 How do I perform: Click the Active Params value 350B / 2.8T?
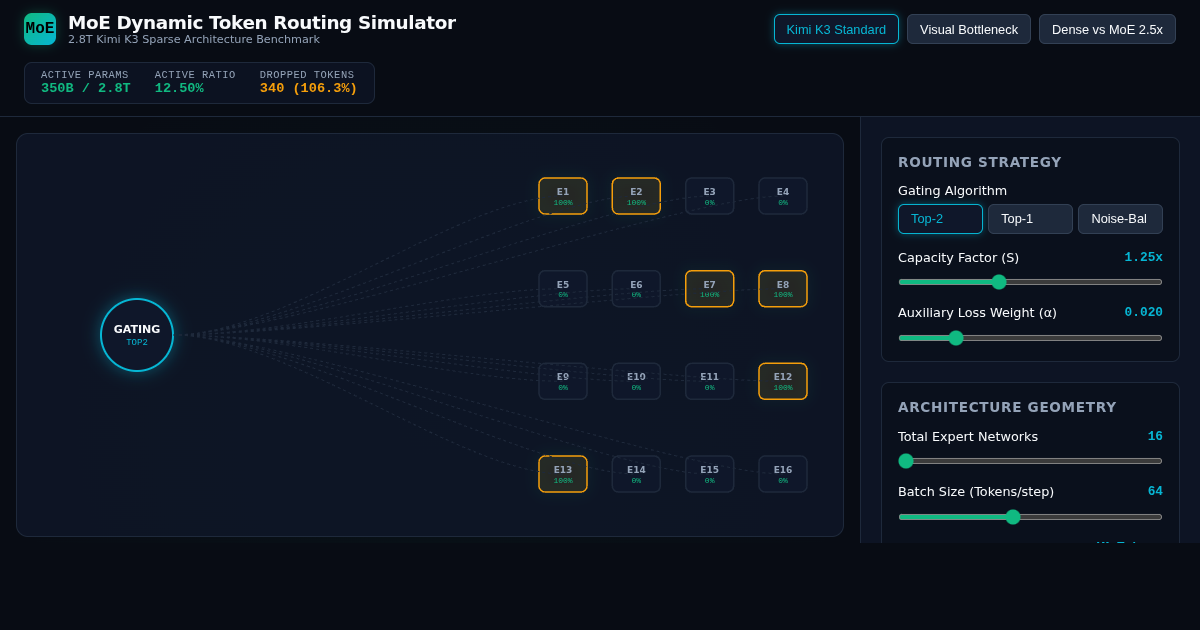pos(86,88)
